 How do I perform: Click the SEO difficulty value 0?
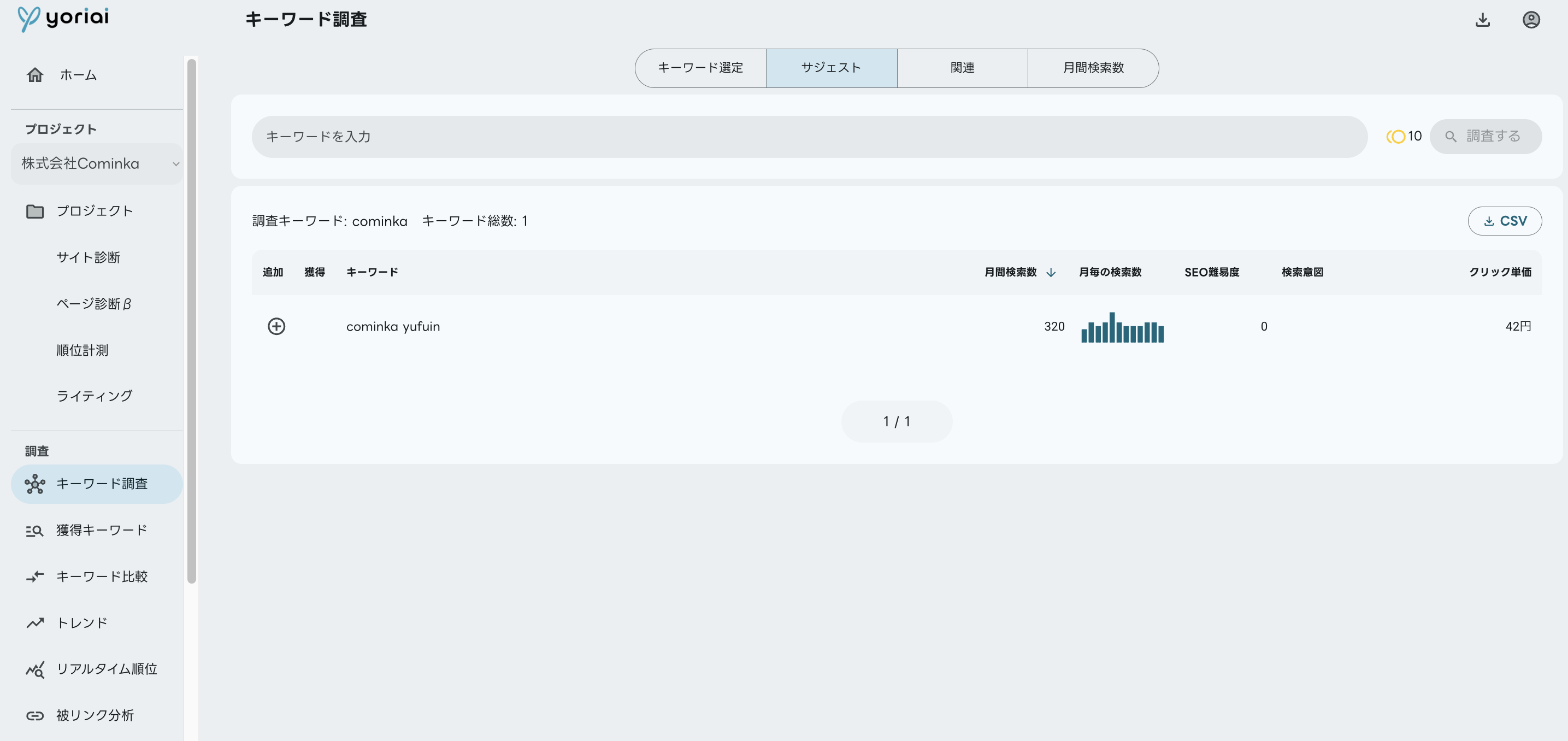tap(1264, 327)
